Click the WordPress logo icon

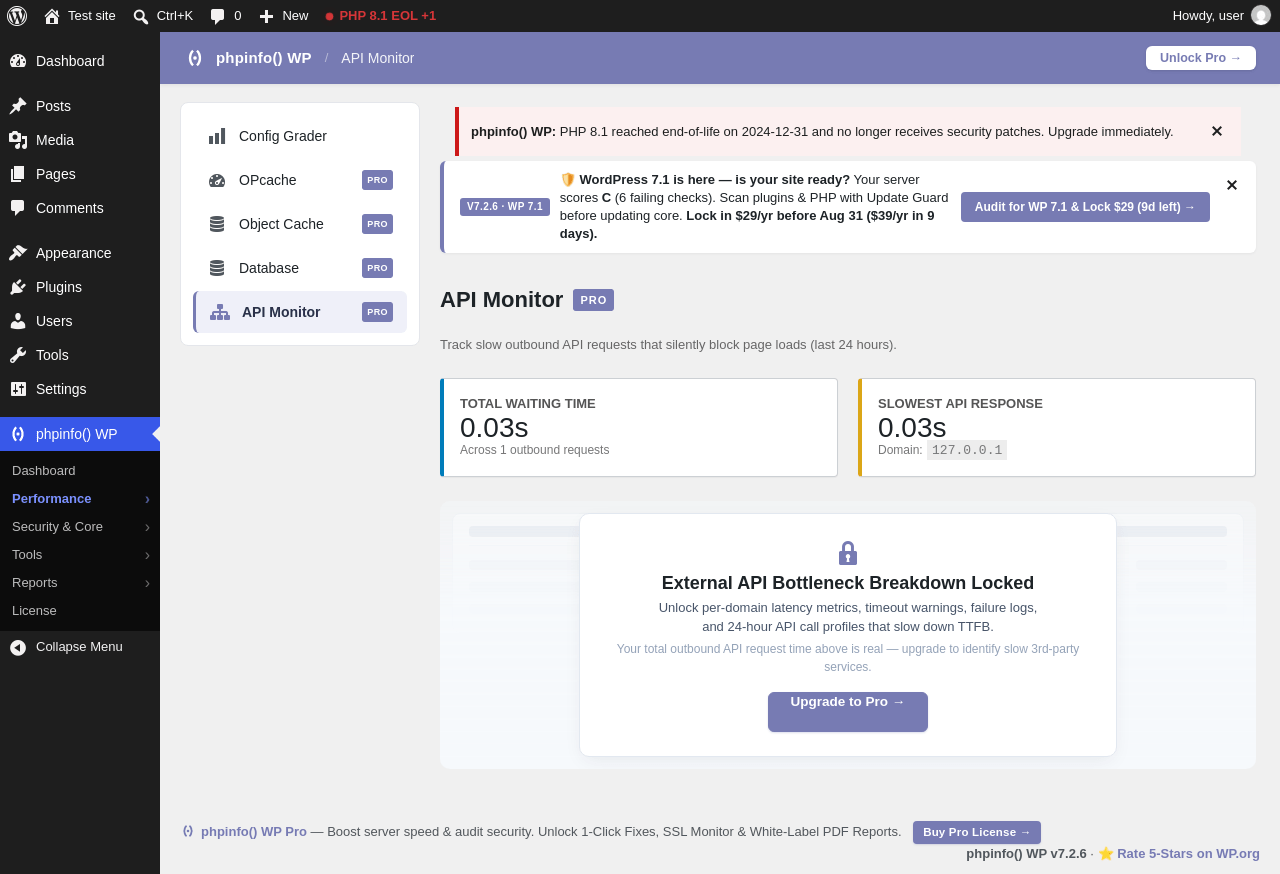pos(17,16)
